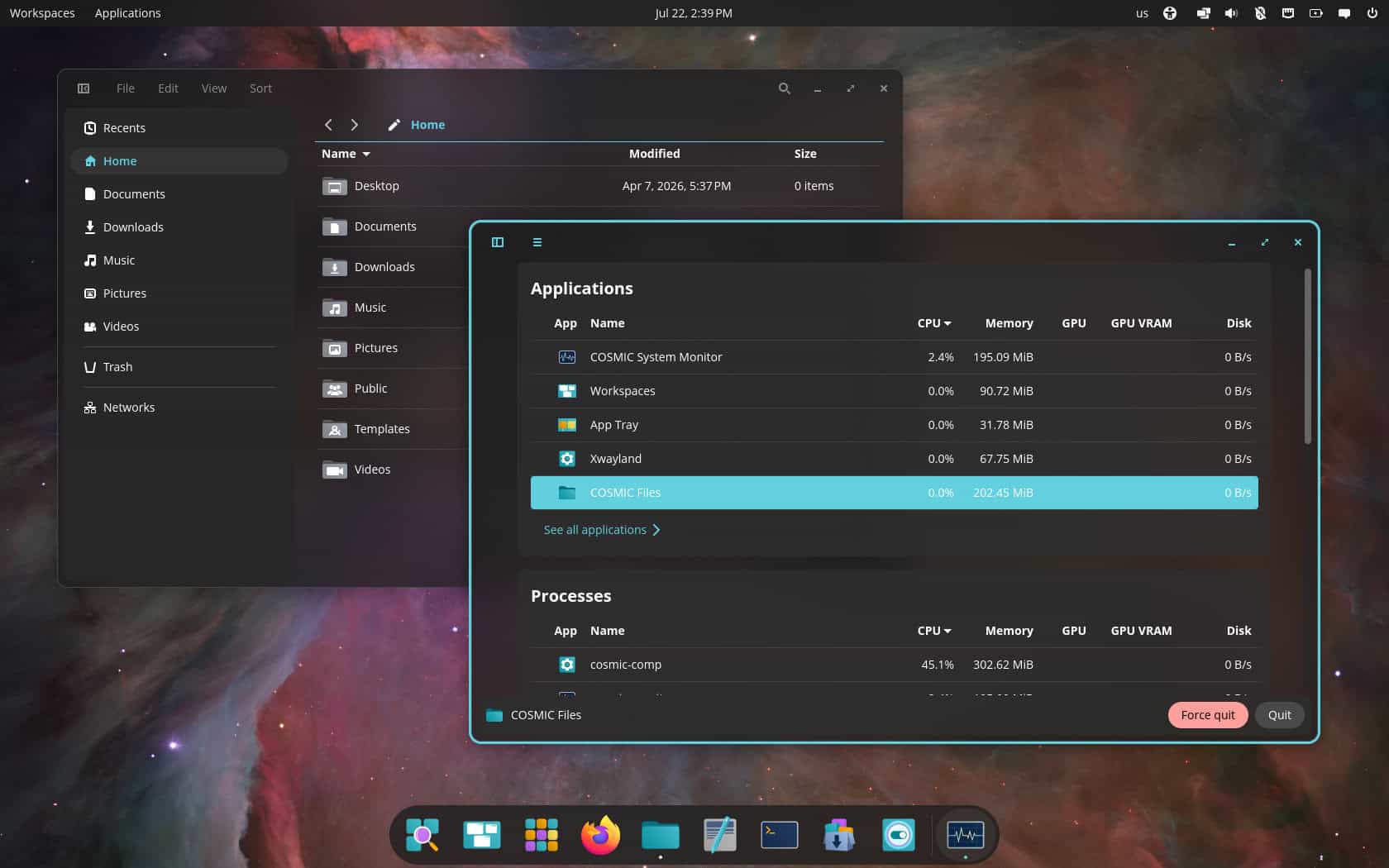1389x868 pixels.
Task: Go back in Files navigation
Action: [328, 125]
